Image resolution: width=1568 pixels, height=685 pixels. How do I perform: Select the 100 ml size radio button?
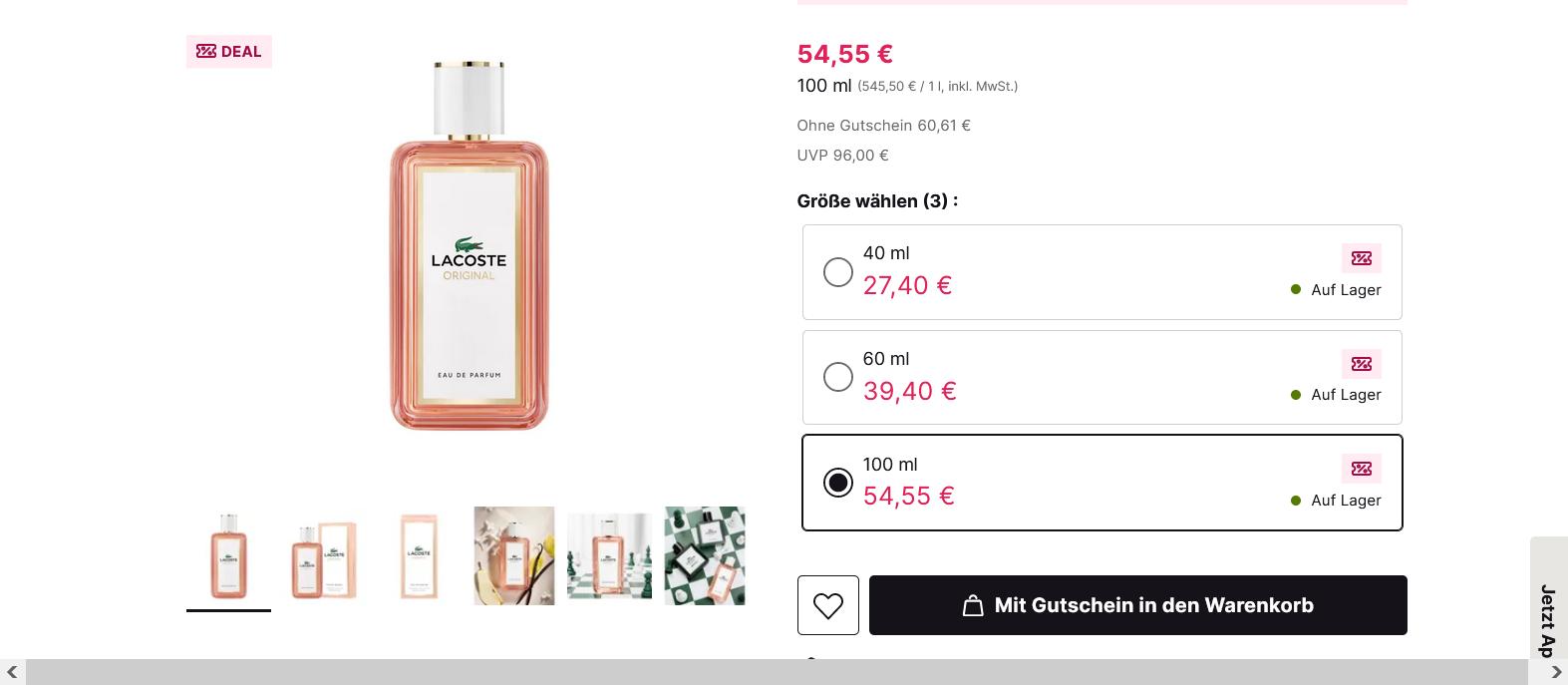tap(838, 483)
